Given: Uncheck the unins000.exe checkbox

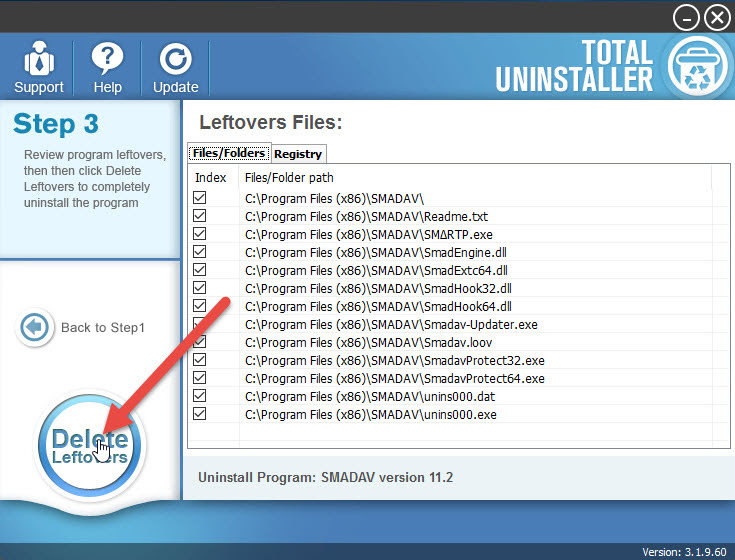Looking at the screenshot, I should [200, 414].
